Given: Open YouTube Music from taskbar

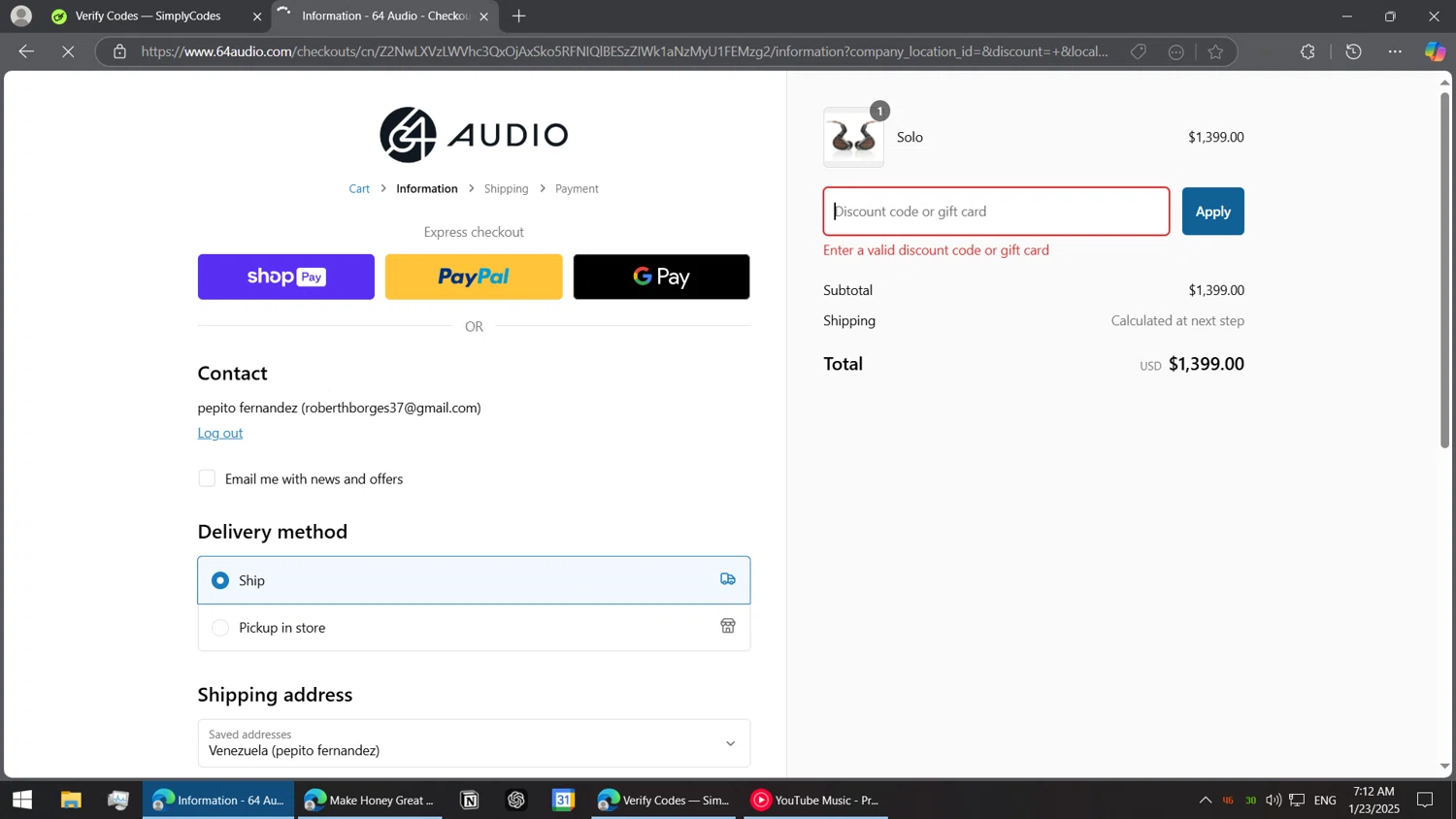Looking at the screenshot, I should [x=815, y=801].
